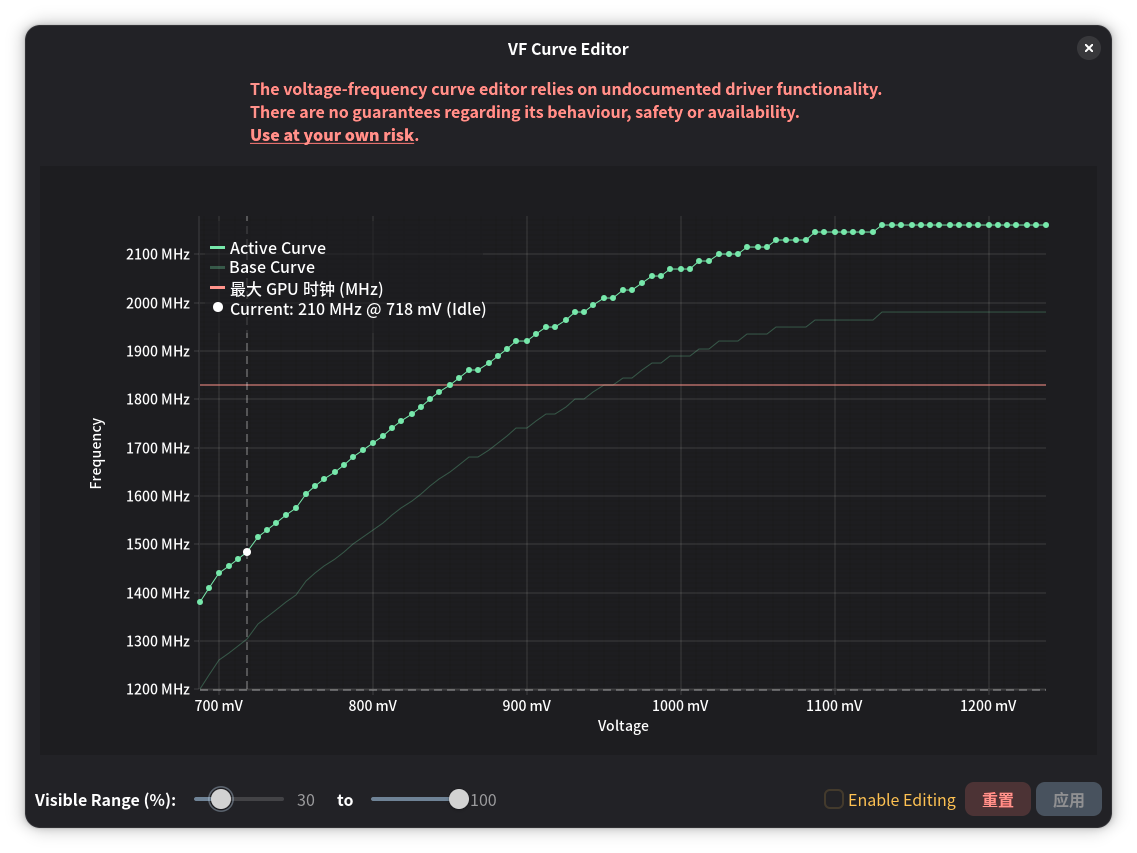Grab the Visible Range minimum slider handle
This screenshot has height=853, width=1137.
[221, 799]
